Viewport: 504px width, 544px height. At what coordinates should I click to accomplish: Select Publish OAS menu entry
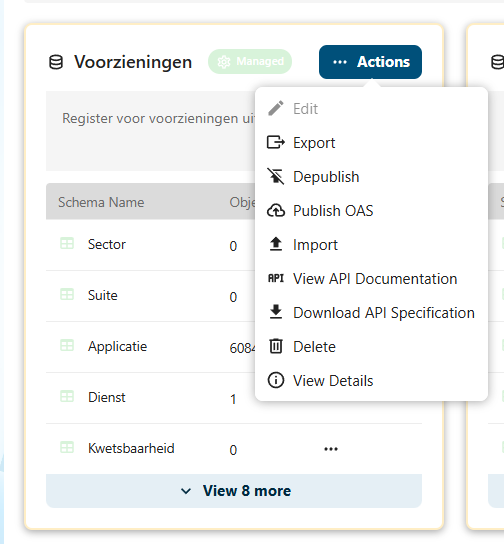point(371,211)
